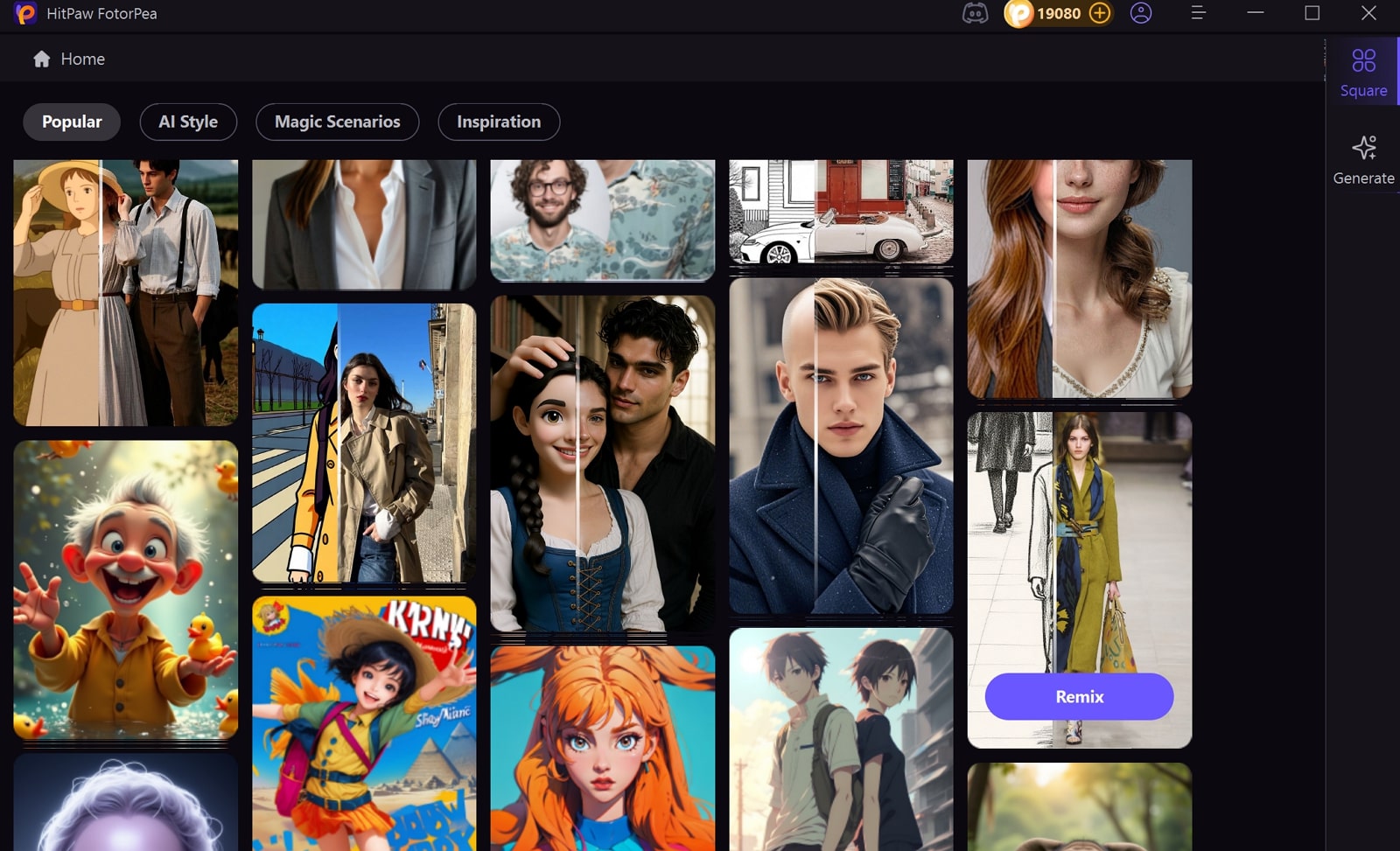Viewport: 1400px width, 851px height.
Task: Open the purple-haired character thumbnail
Action: (126, 802)
